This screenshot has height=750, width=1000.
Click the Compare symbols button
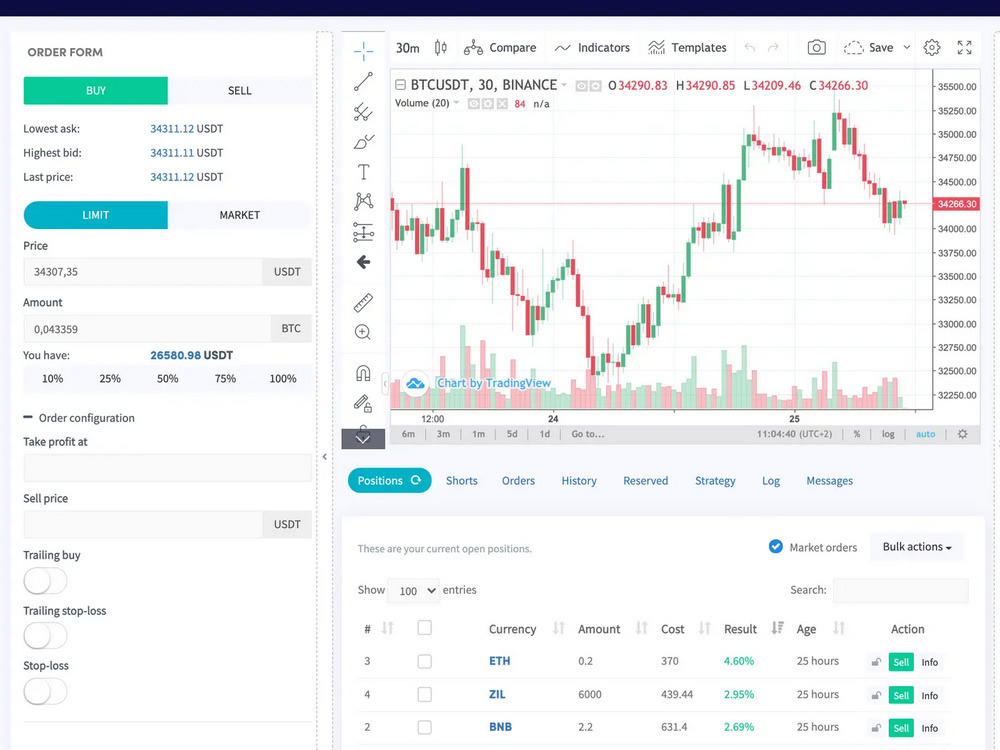tap(500, 48)
